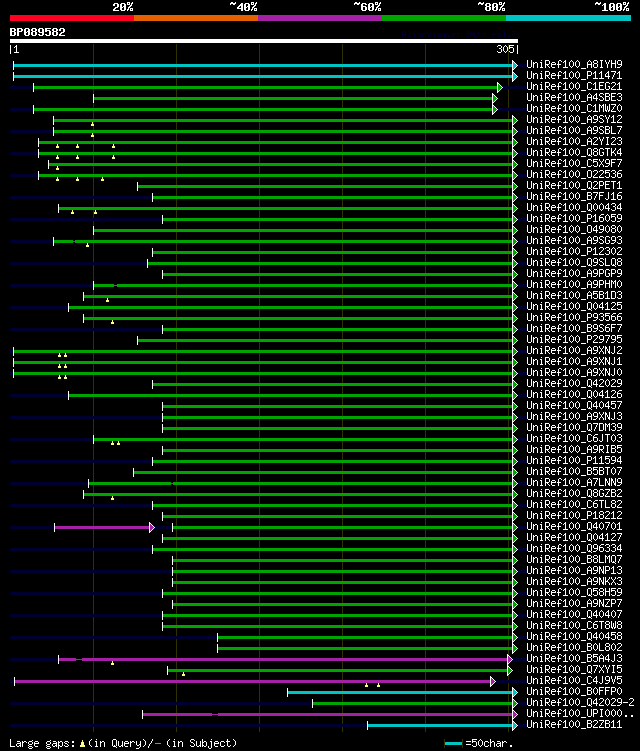Click the UniRef100_Q40458 label
The height and width of the screenshot is (751, 640).
tap(574, 637)
